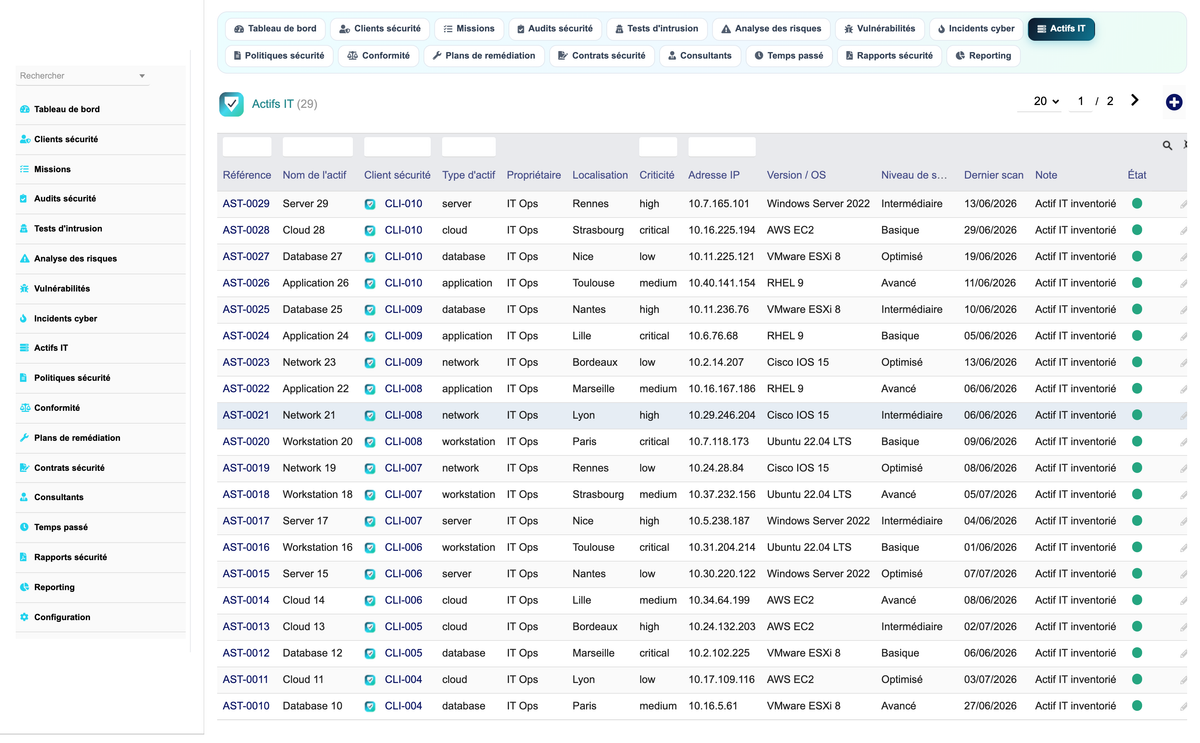Open Vulnérabilités in the left sidebar
The width and height of the screenshot is (1200, 743).
point(62,289)
